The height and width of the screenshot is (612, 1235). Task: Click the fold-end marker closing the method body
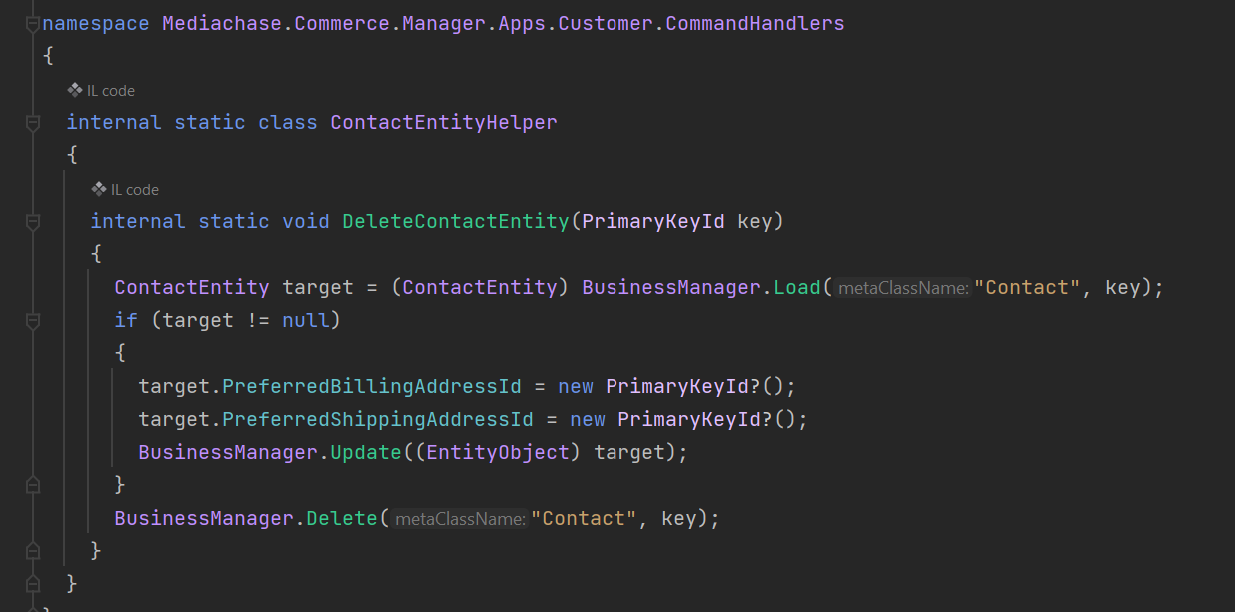[32, 550]
